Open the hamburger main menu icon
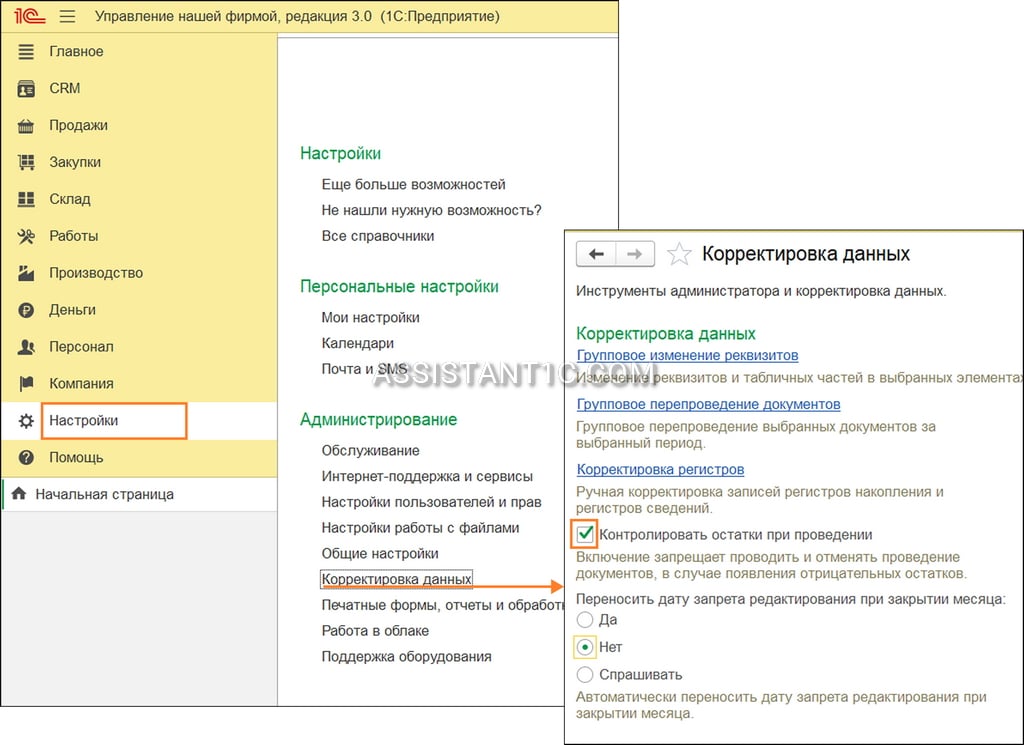 click(67, 16)
